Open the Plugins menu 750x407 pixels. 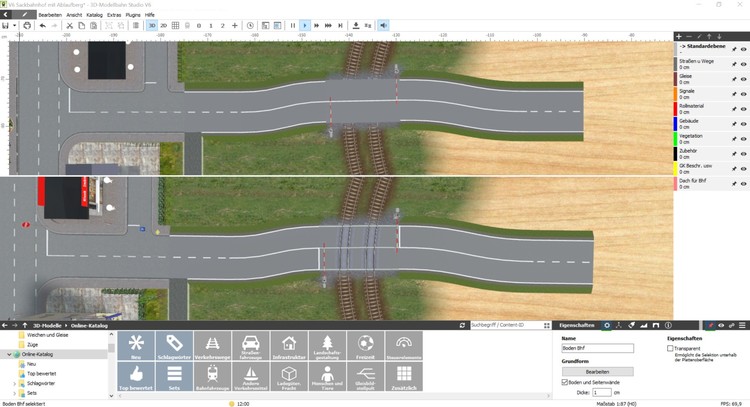pos(132,15)
